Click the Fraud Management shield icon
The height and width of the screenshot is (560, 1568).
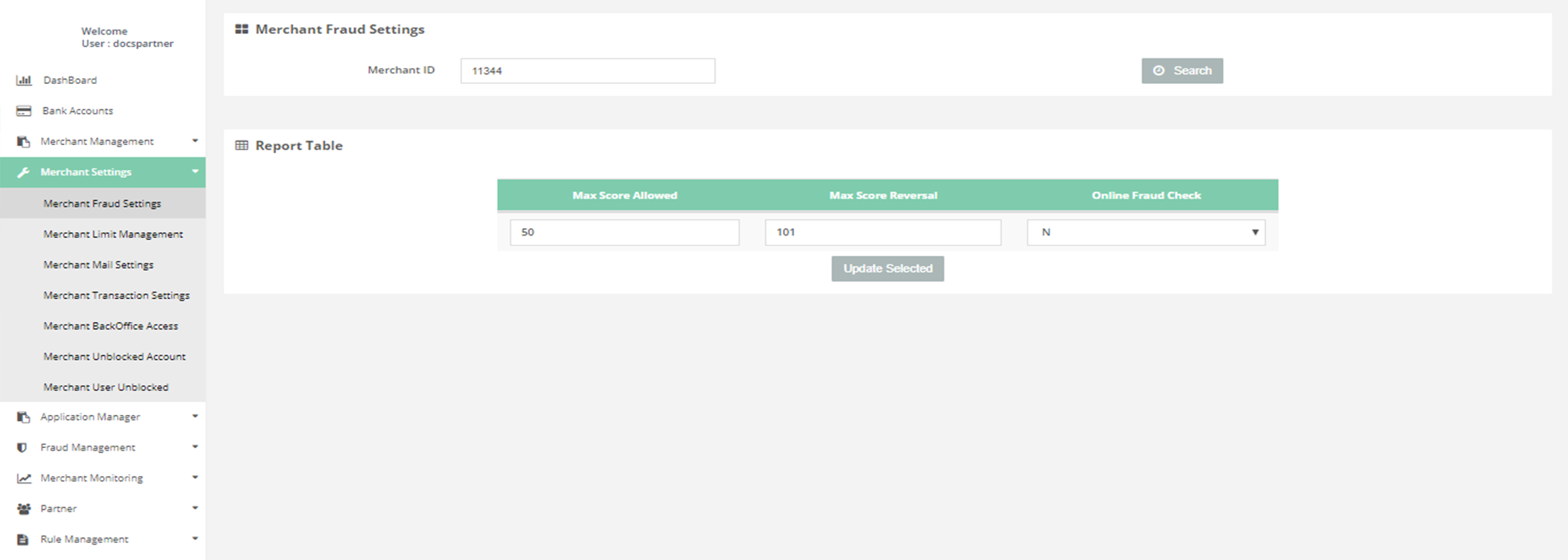click(x=22, y=447)
